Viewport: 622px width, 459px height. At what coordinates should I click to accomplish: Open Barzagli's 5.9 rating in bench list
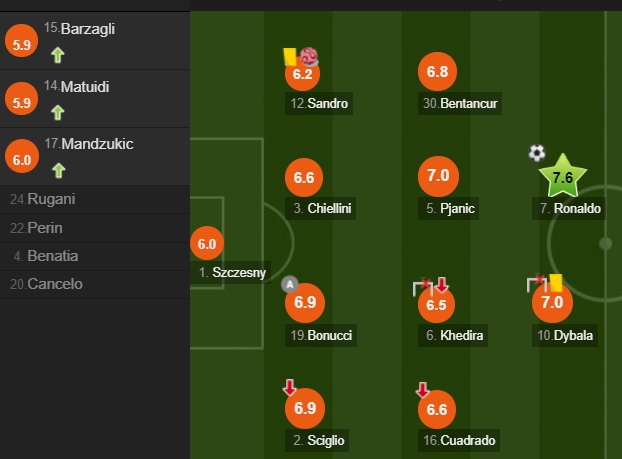(20, 43)
